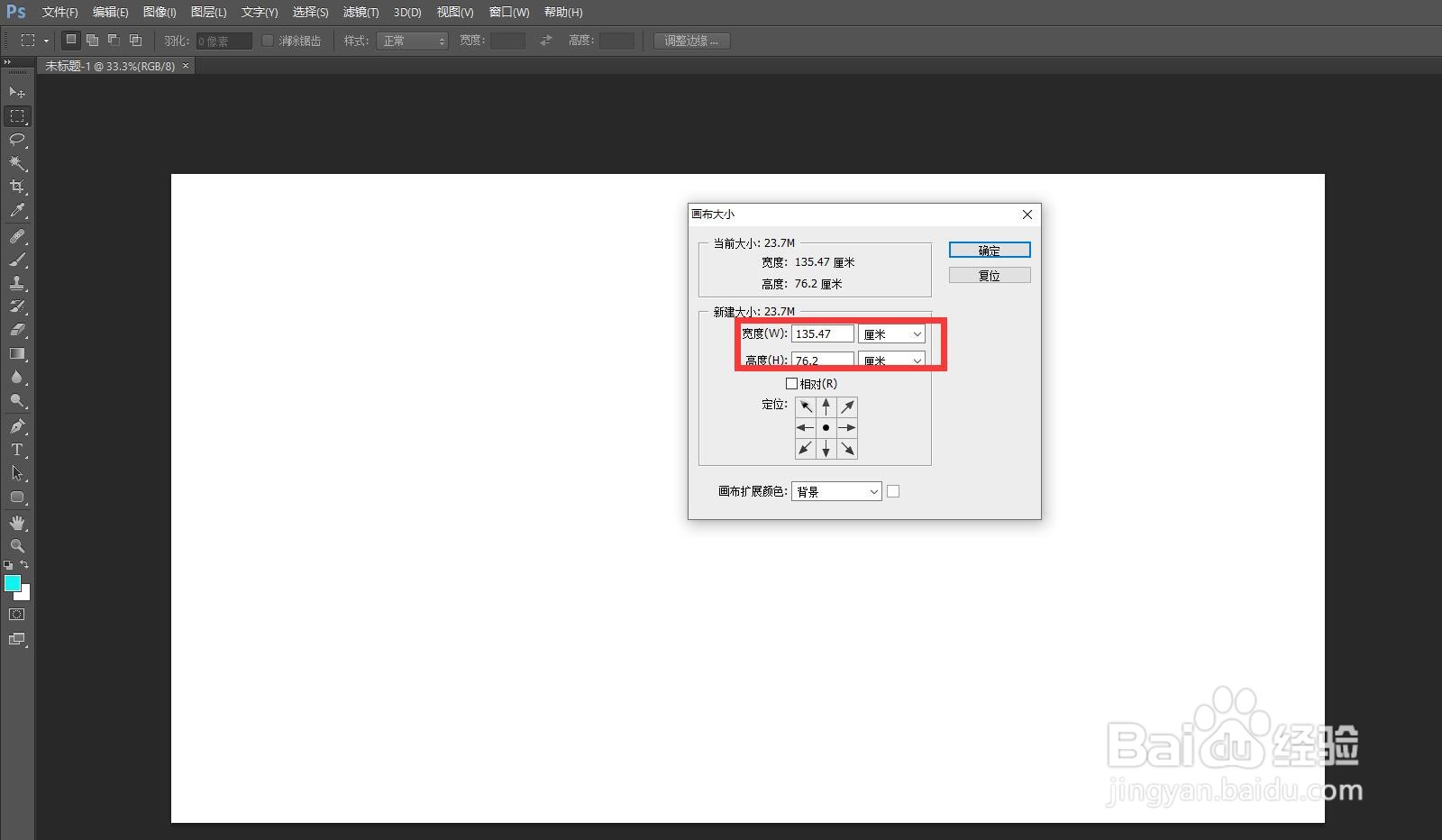Anchor canvas to middle-left arrow

click(806, 427)
